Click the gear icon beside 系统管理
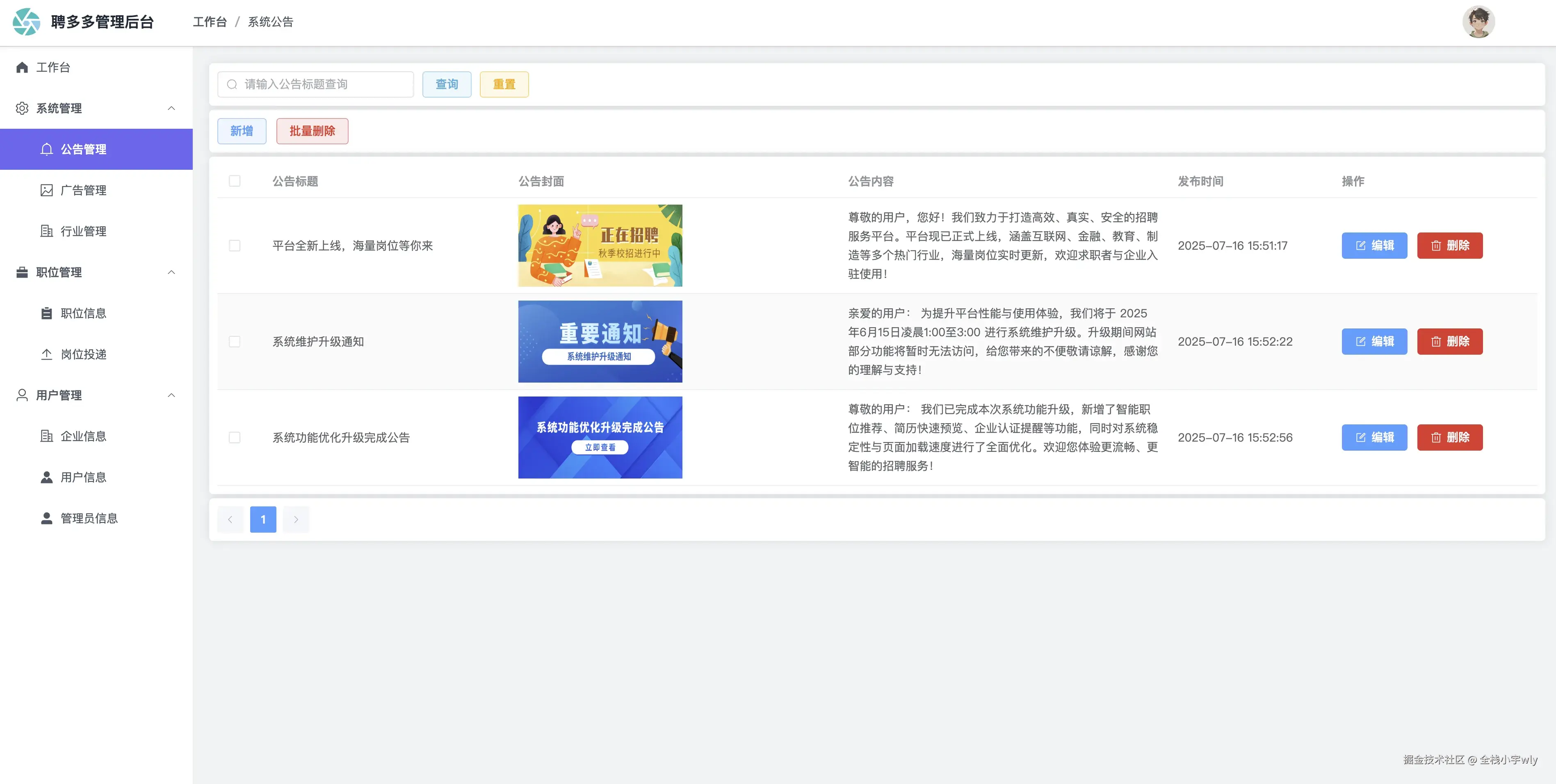 coord(22,108)
